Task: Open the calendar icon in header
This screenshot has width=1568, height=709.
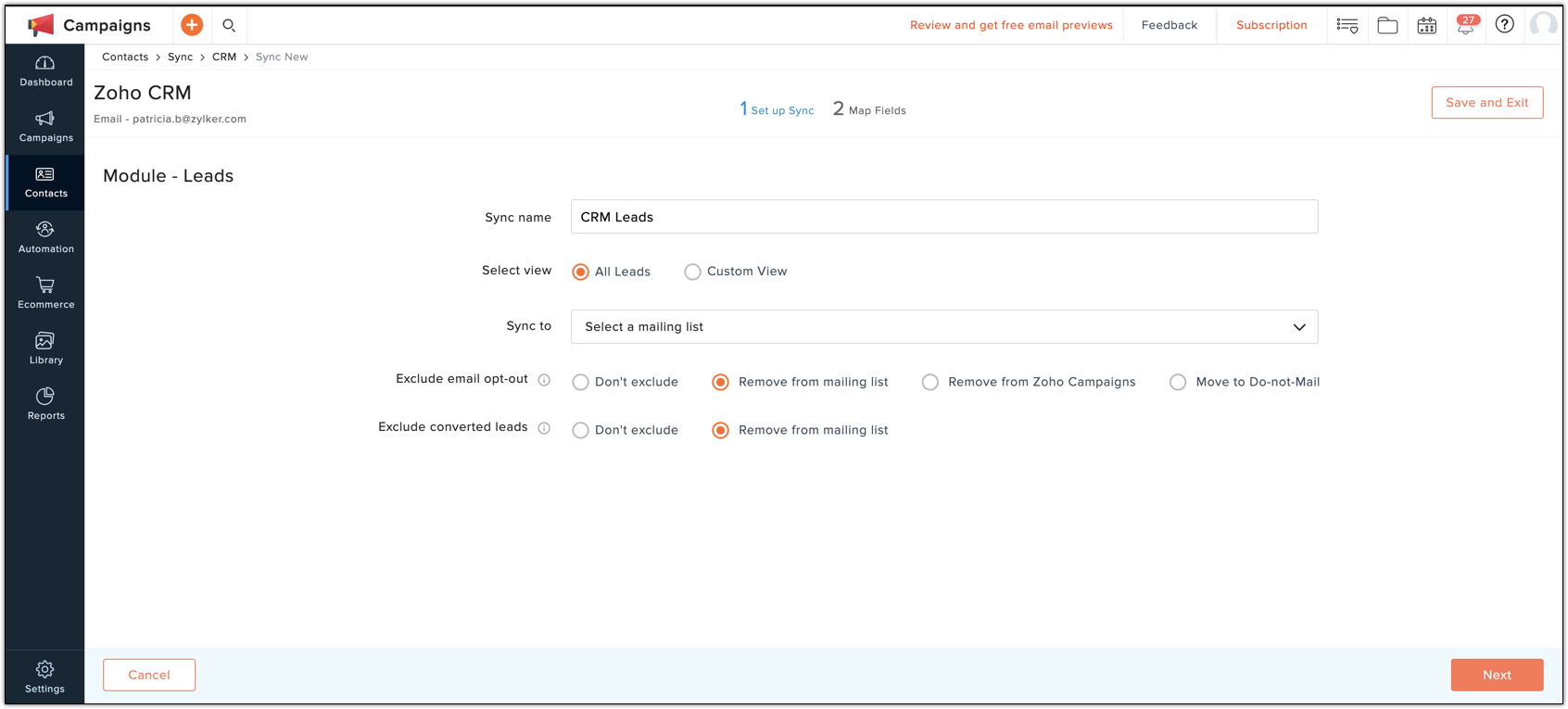Action: pyautogui.click(x=1427, y=25)
